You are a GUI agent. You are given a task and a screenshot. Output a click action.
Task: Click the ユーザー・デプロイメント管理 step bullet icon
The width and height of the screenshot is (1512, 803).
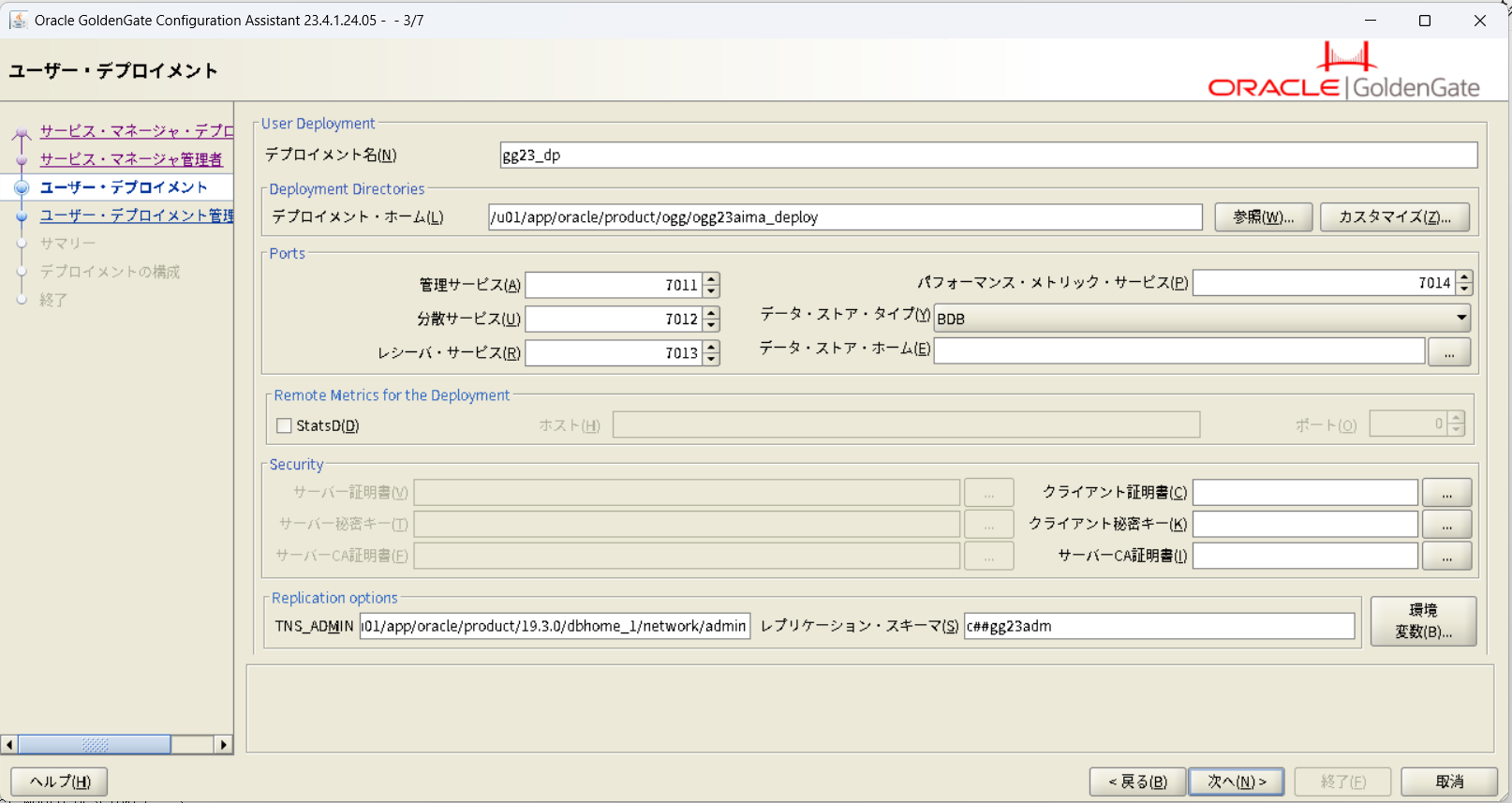pyautogui.click(x=22, y=216)
